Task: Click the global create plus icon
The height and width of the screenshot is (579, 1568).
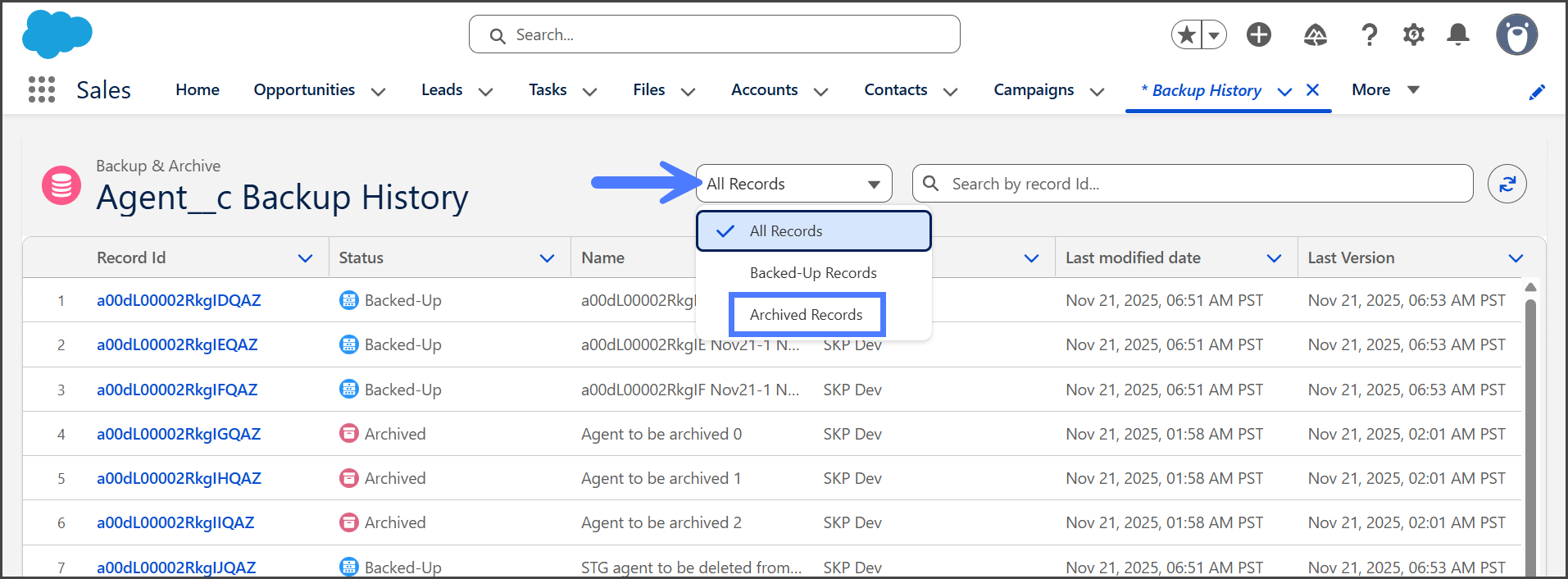Action: tap(1258, 34)
